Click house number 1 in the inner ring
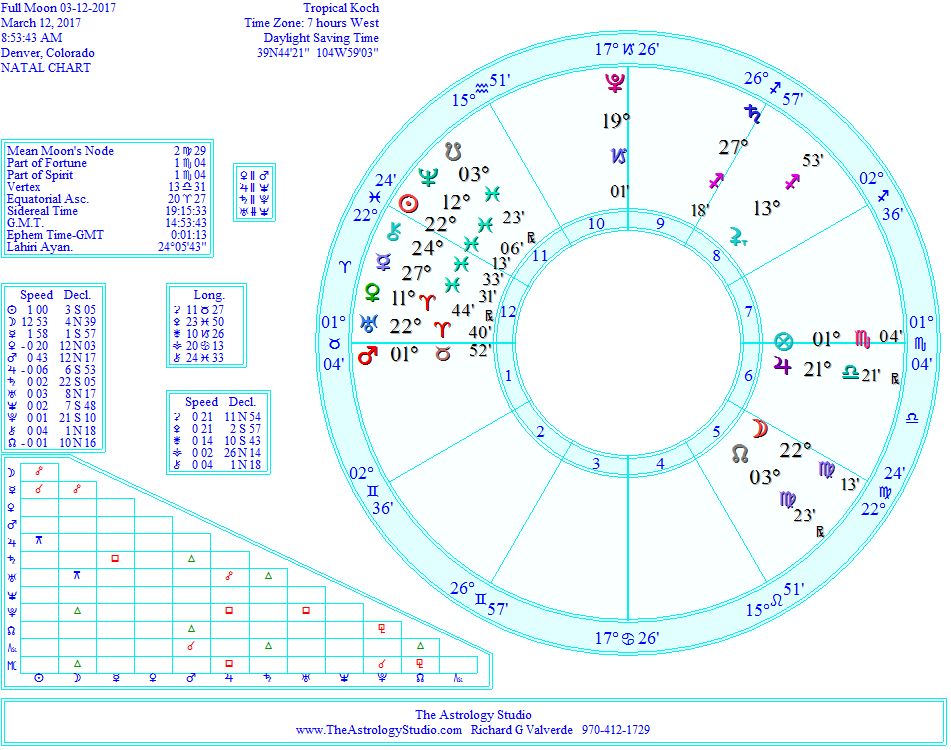Image resolution: width=951 pixels, height=750 pixels. coord(507,376)
